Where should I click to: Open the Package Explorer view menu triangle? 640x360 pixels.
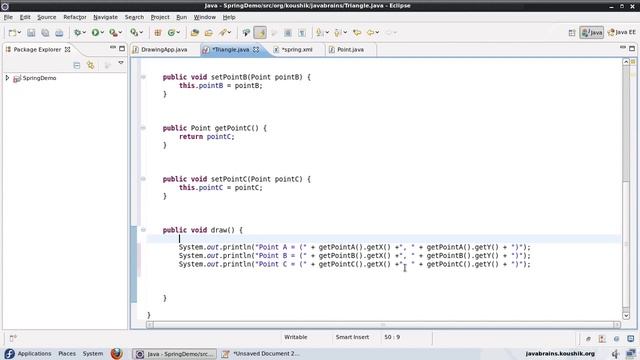[121, 63]
